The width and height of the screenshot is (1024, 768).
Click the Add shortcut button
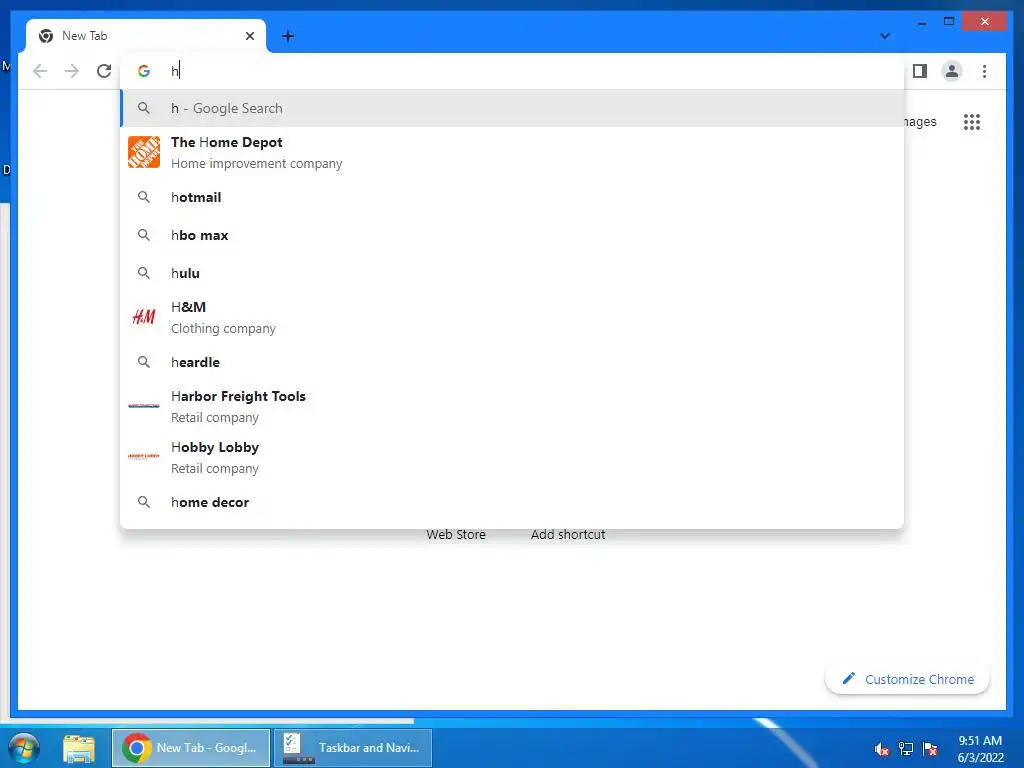point(568,534)
